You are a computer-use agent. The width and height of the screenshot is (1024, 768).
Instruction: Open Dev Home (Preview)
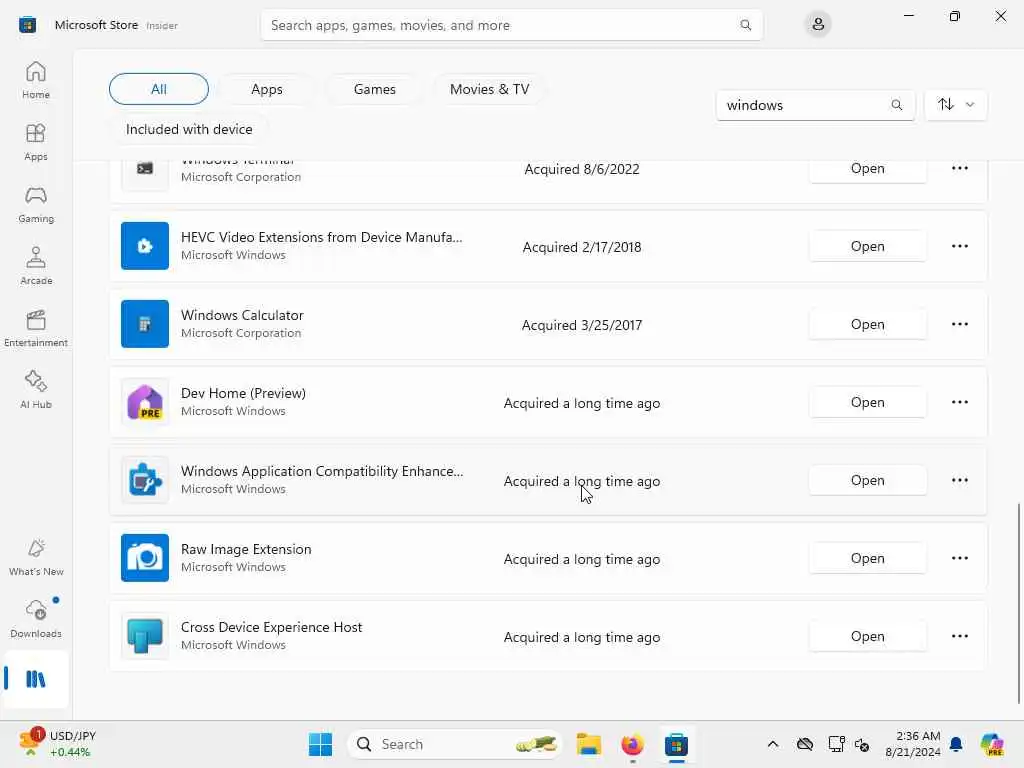[867, 402]
